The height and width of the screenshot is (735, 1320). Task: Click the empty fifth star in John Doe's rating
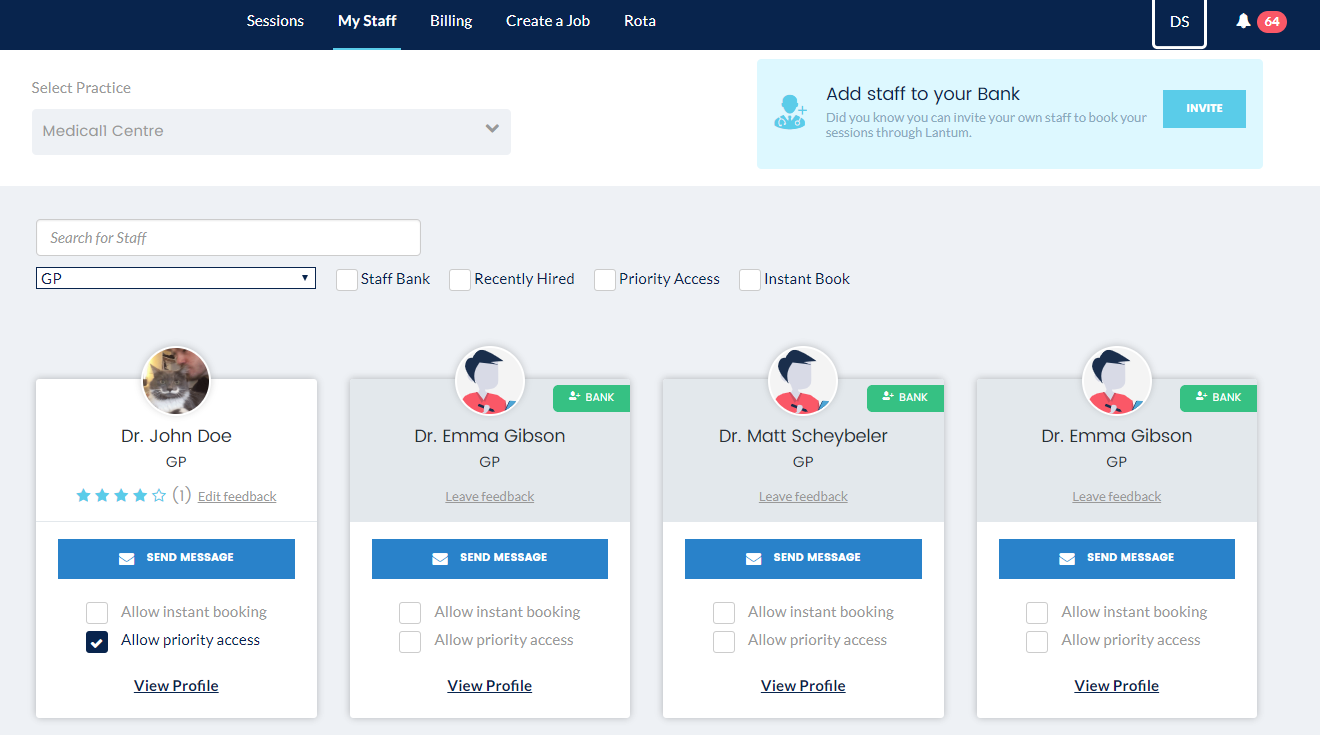click(x=159, y=495)
